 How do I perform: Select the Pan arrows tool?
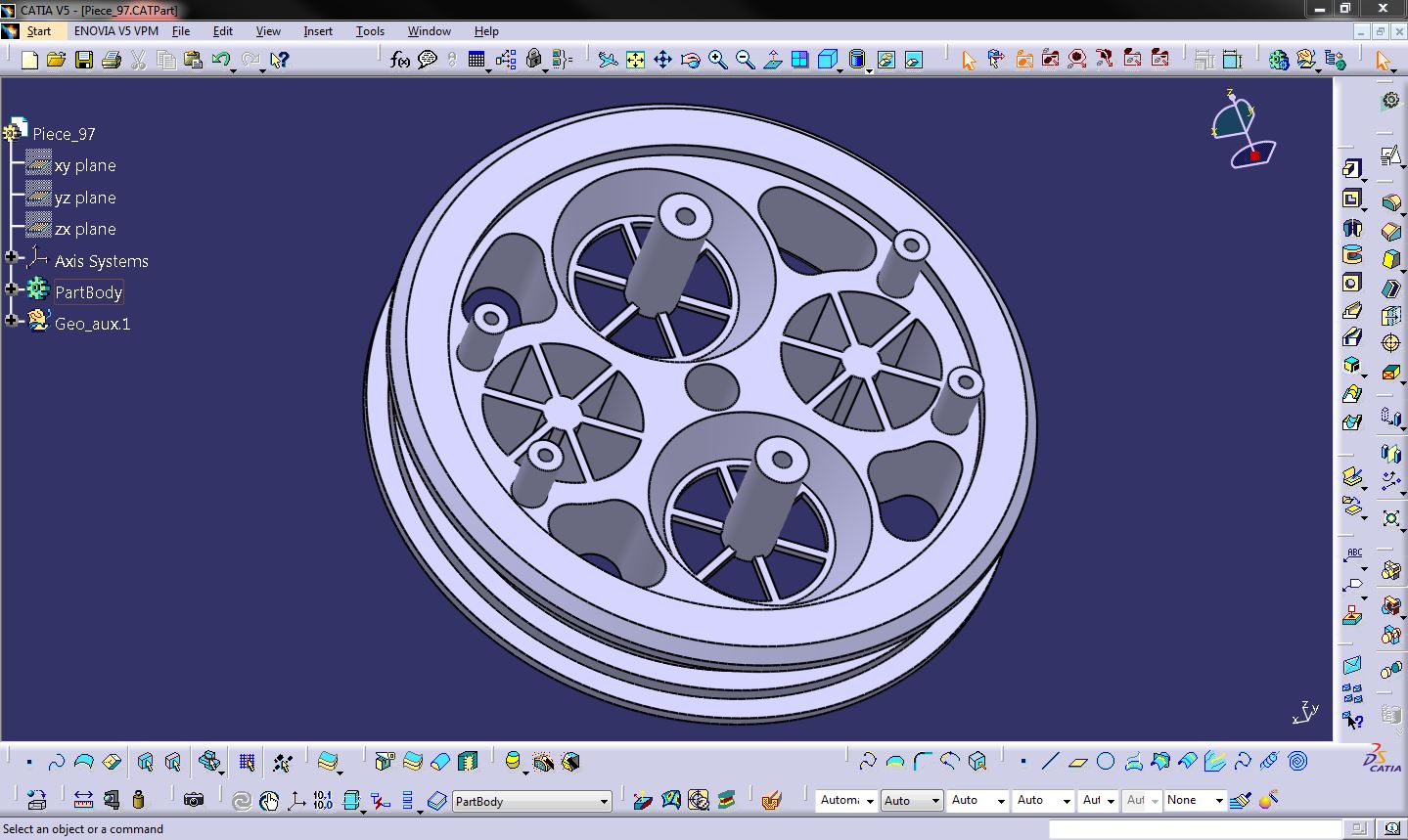[662, 61]
